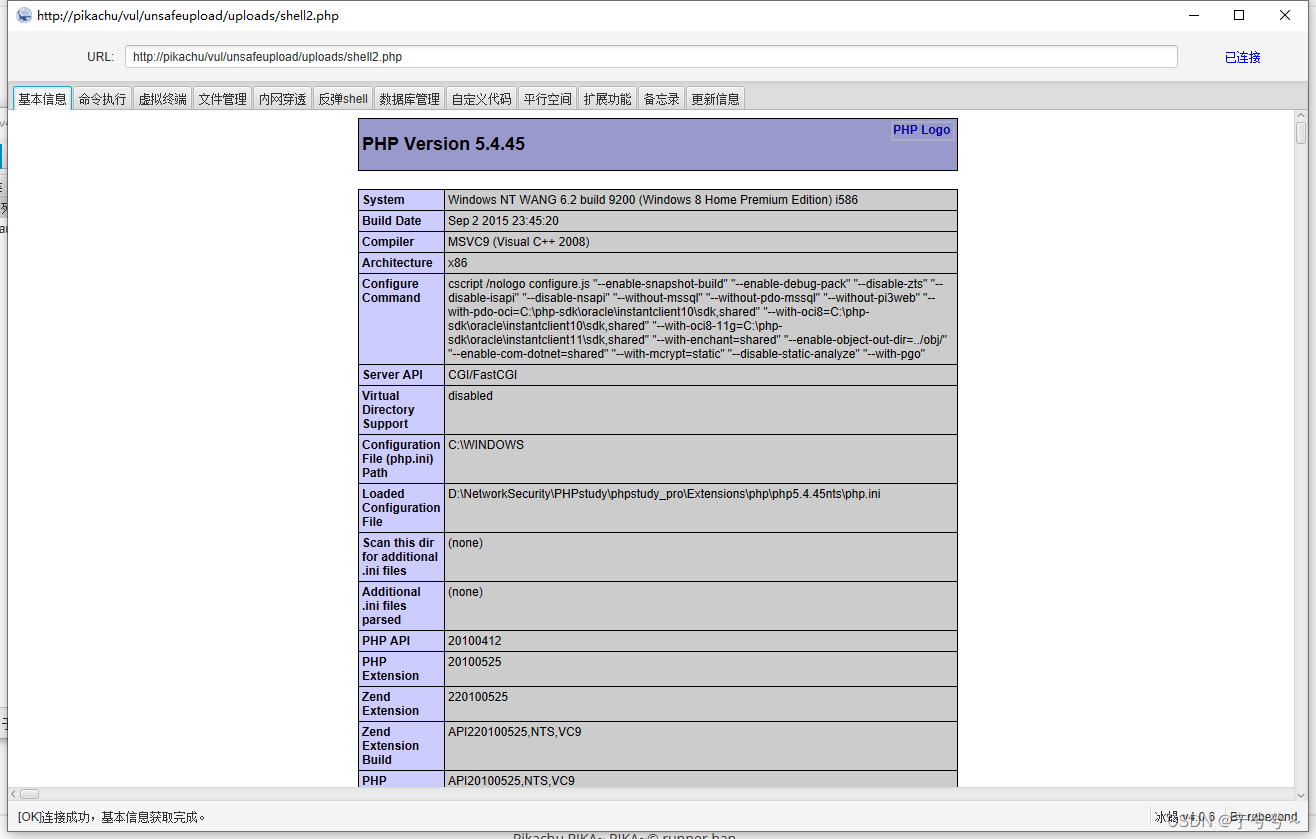Click the cscript configure command text

tap(698, 319)
